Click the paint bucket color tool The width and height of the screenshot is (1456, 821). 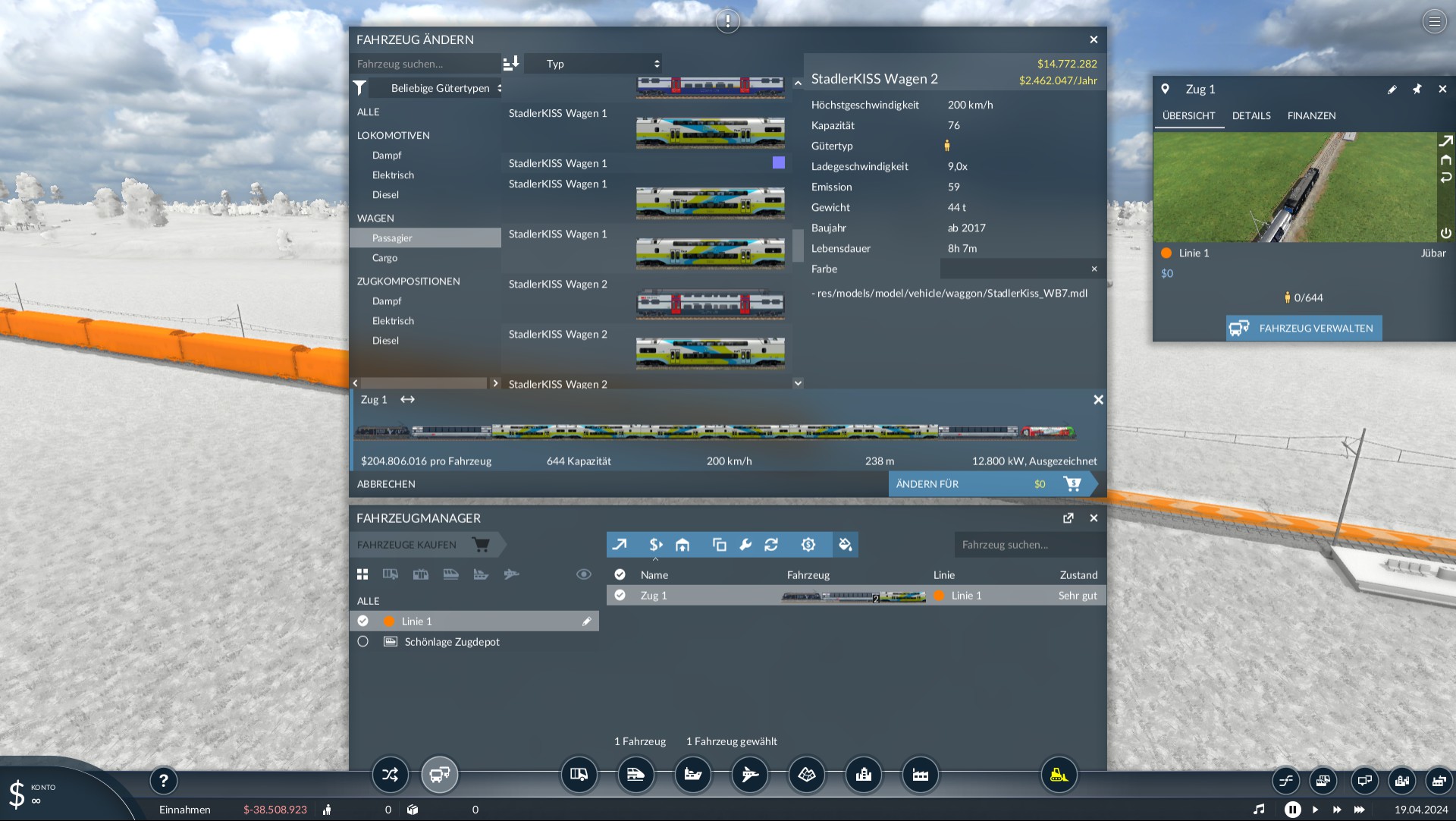tap(845, 545)
